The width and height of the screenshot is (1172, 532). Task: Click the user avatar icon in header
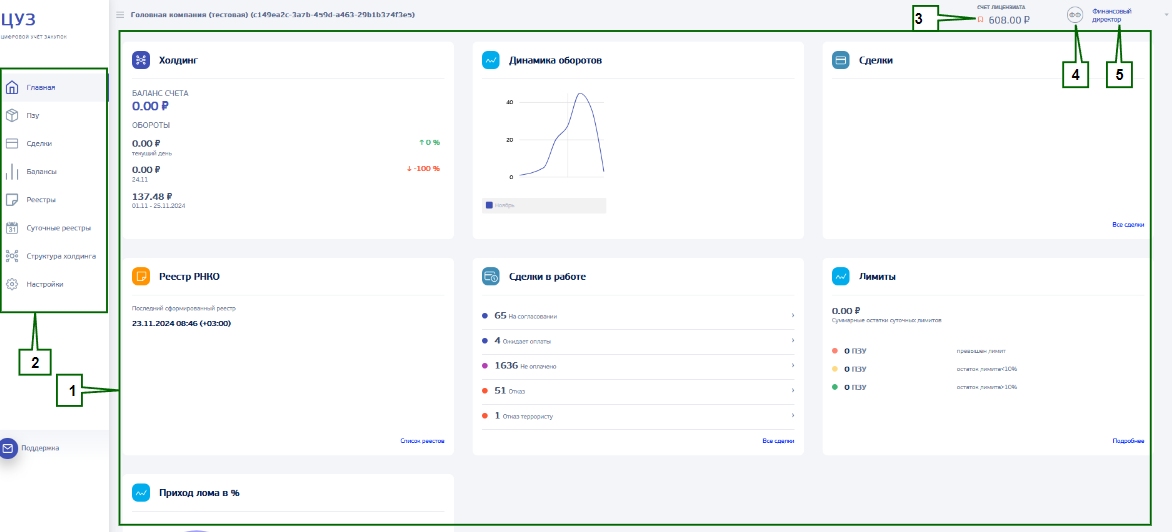point(1075,15)
